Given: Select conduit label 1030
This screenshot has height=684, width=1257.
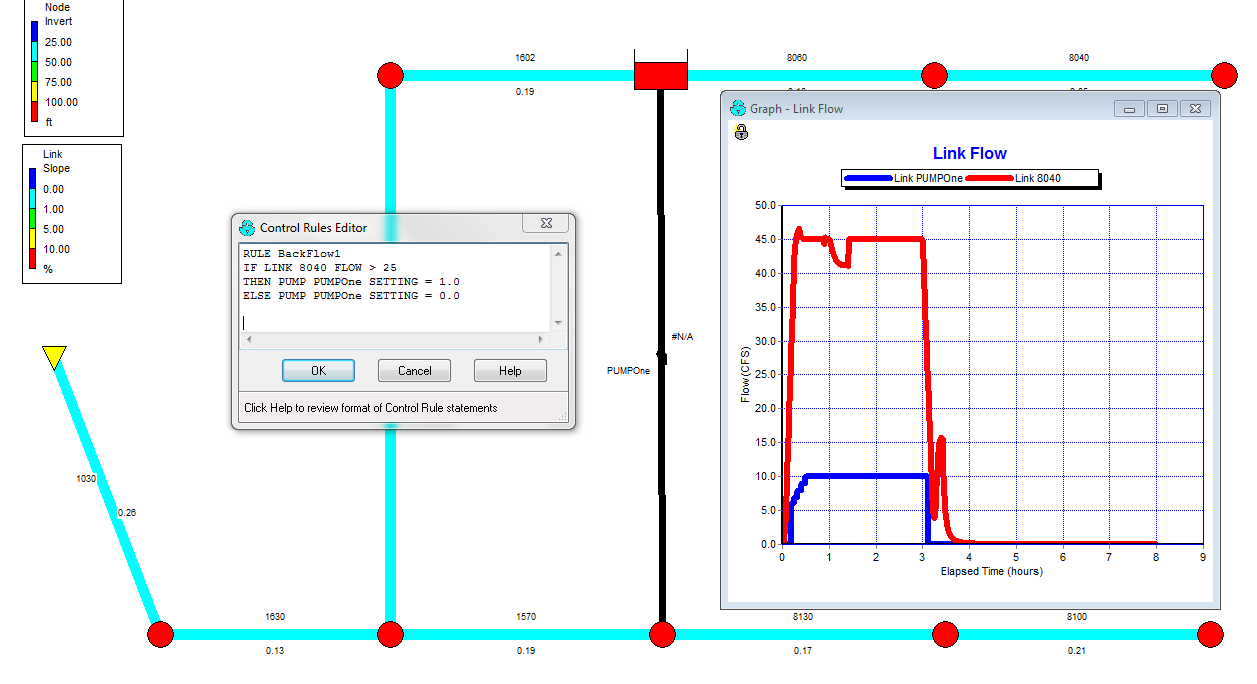Looking at the screenshot, I should 87,479.
